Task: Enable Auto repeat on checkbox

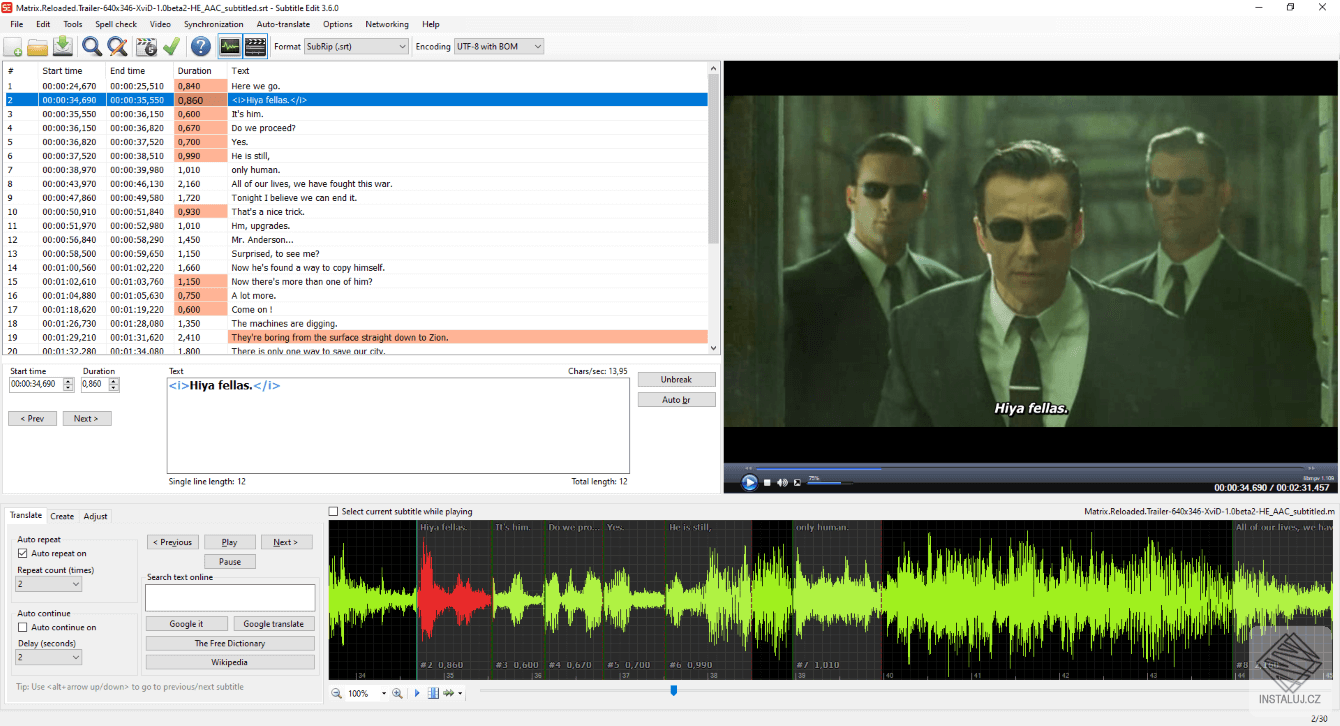Action: click(x=23, y=553)
